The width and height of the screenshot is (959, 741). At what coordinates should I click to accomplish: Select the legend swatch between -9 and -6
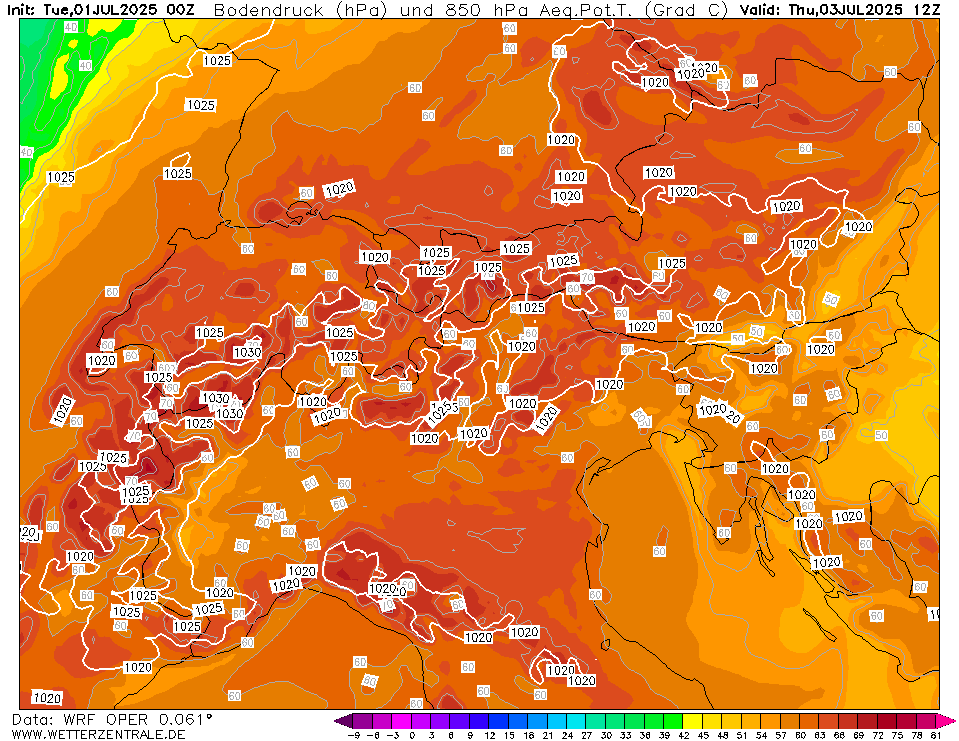coord(362,721)
